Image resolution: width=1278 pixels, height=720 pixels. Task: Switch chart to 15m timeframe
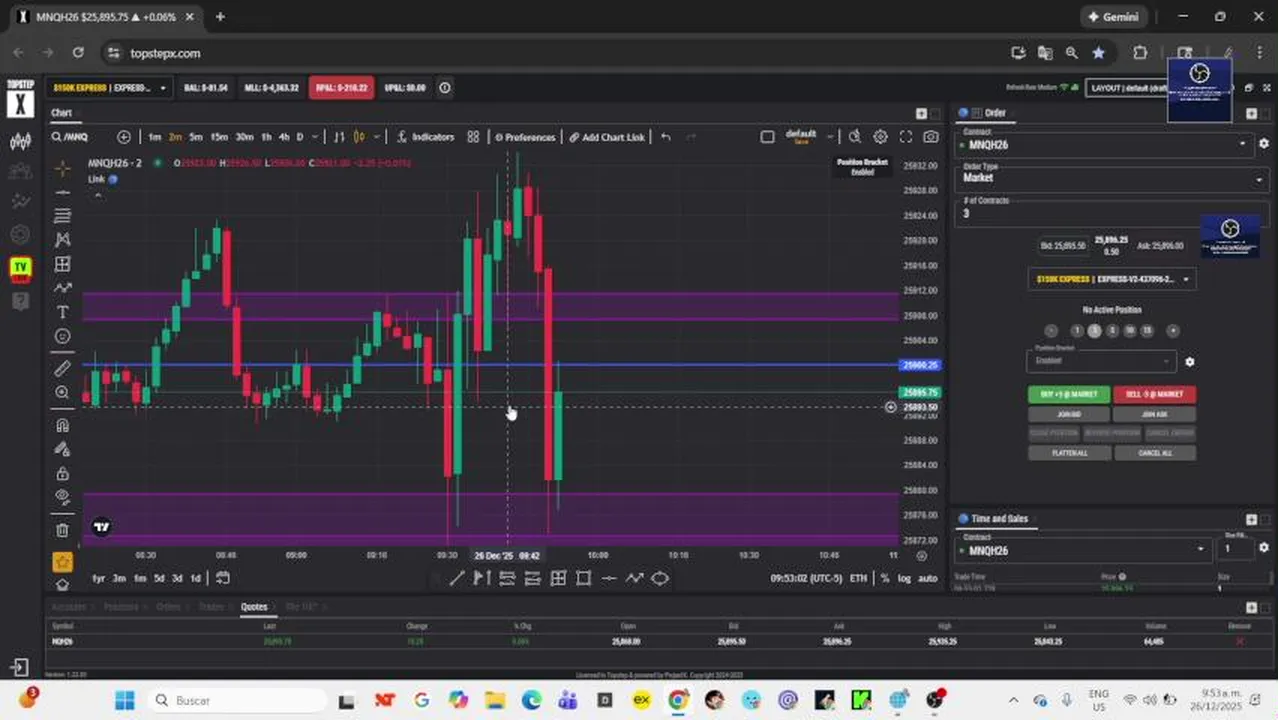218,137
